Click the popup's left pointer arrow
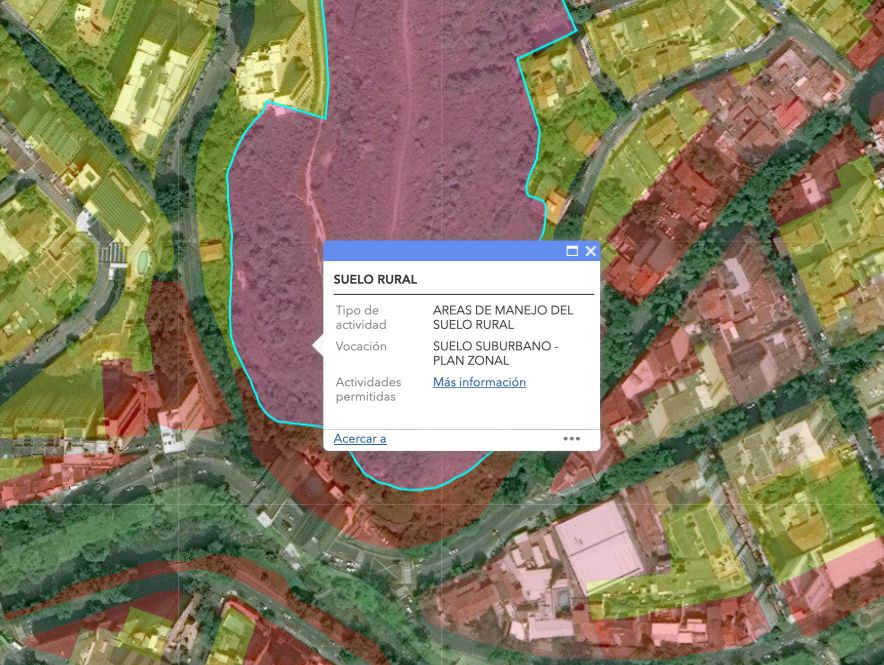The height and width of the screenshot is (665, 884). click(318, 346)
